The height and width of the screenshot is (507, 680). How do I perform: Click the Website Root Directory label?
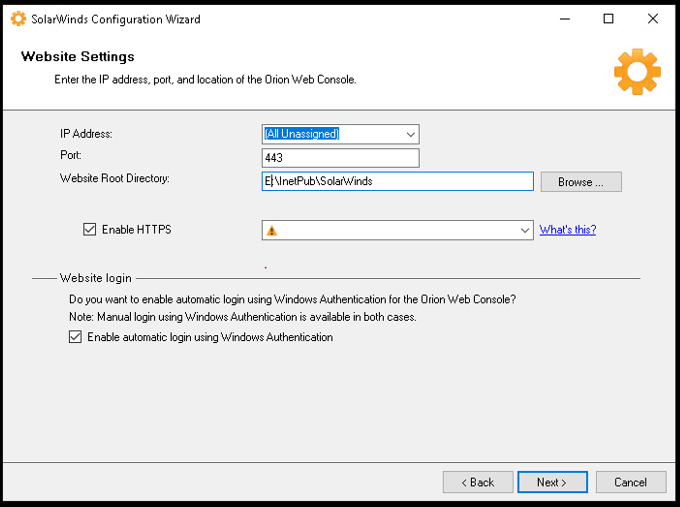pyautogui.click(x=114, y=178)
